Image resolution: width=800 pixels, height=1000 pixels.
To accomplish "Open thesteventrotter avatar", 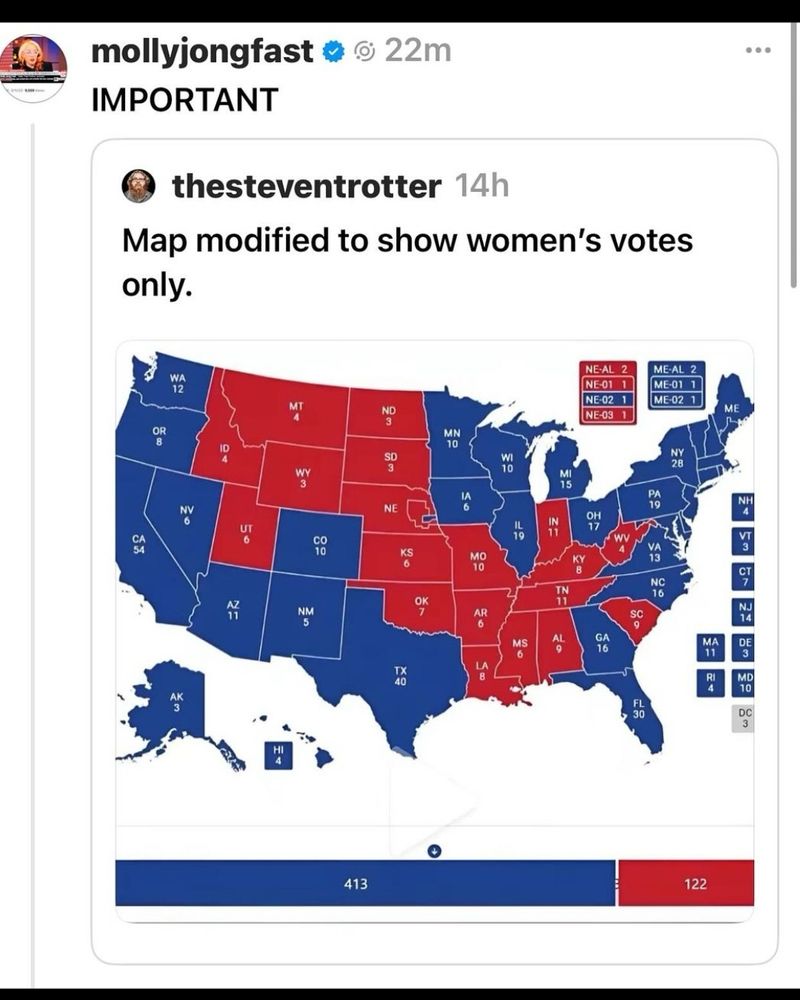I will click(x=138, y=186).
